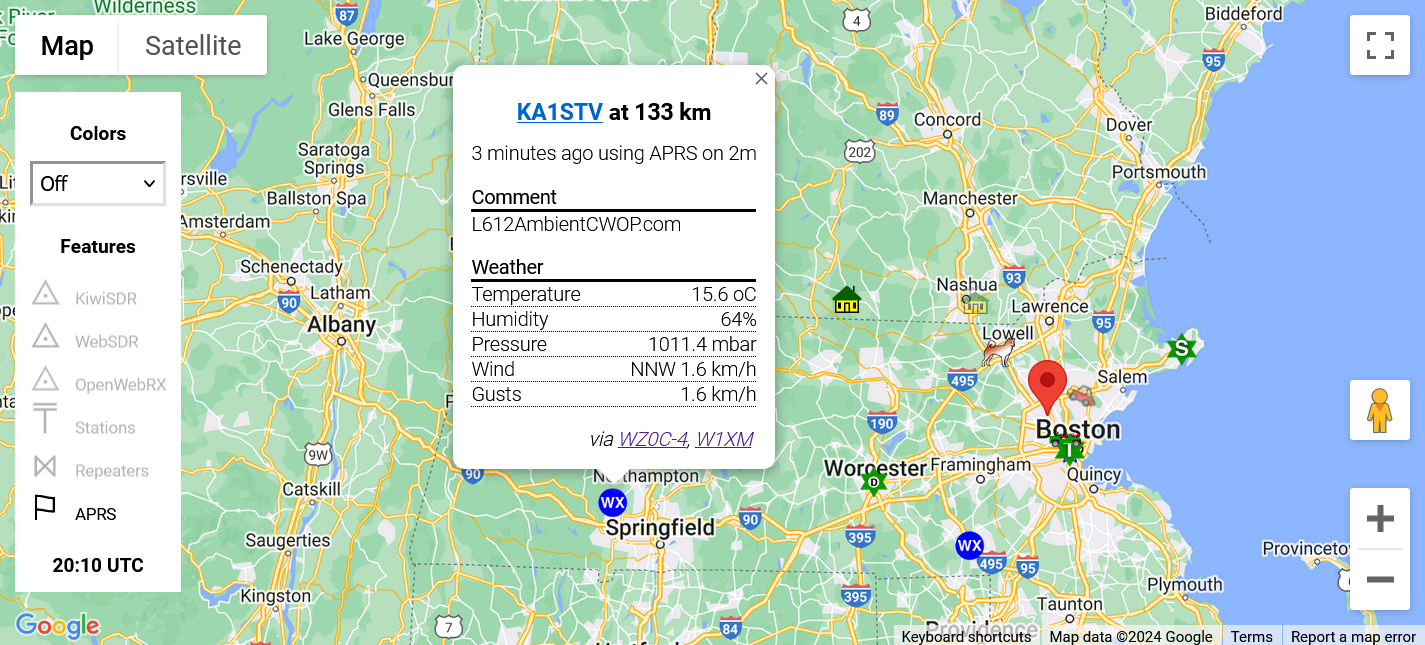Screen dimensions: 1425x645
Task: Click the blue WX marker near Springfield
Action: 612,502
